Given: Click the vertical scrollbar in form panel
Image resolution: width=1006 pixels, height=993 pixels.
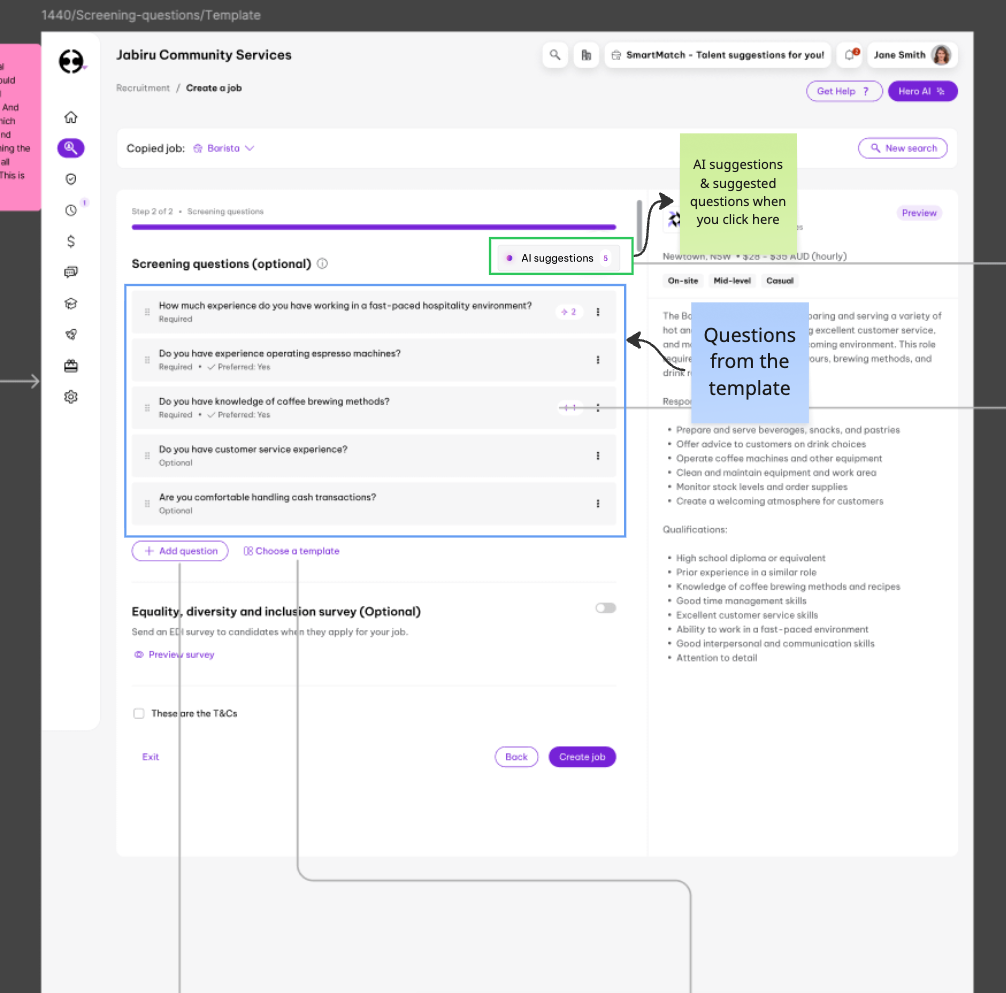Looking at the screenshot, I should (x=639, y=223).
